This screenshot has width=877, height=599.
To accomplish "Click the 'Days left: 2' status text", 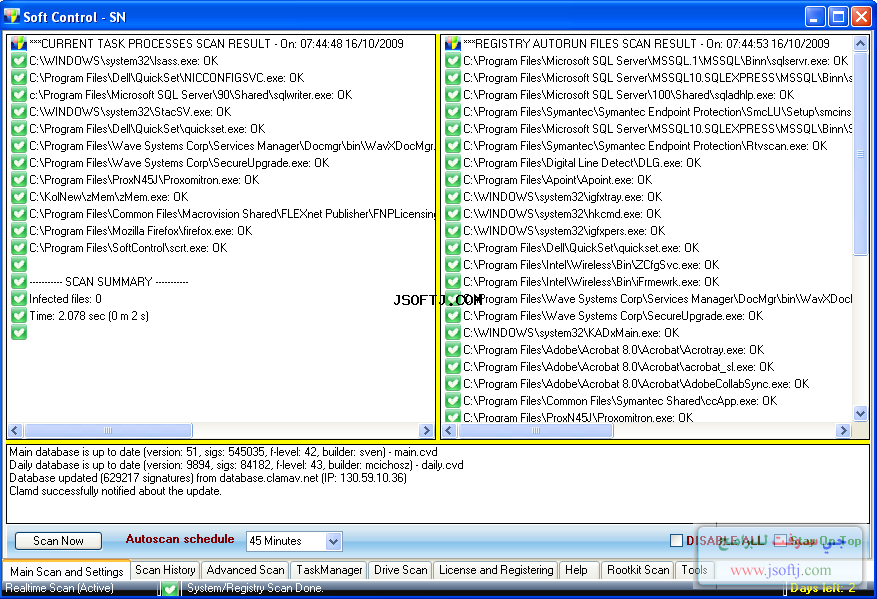I will (x=823, y=588).
